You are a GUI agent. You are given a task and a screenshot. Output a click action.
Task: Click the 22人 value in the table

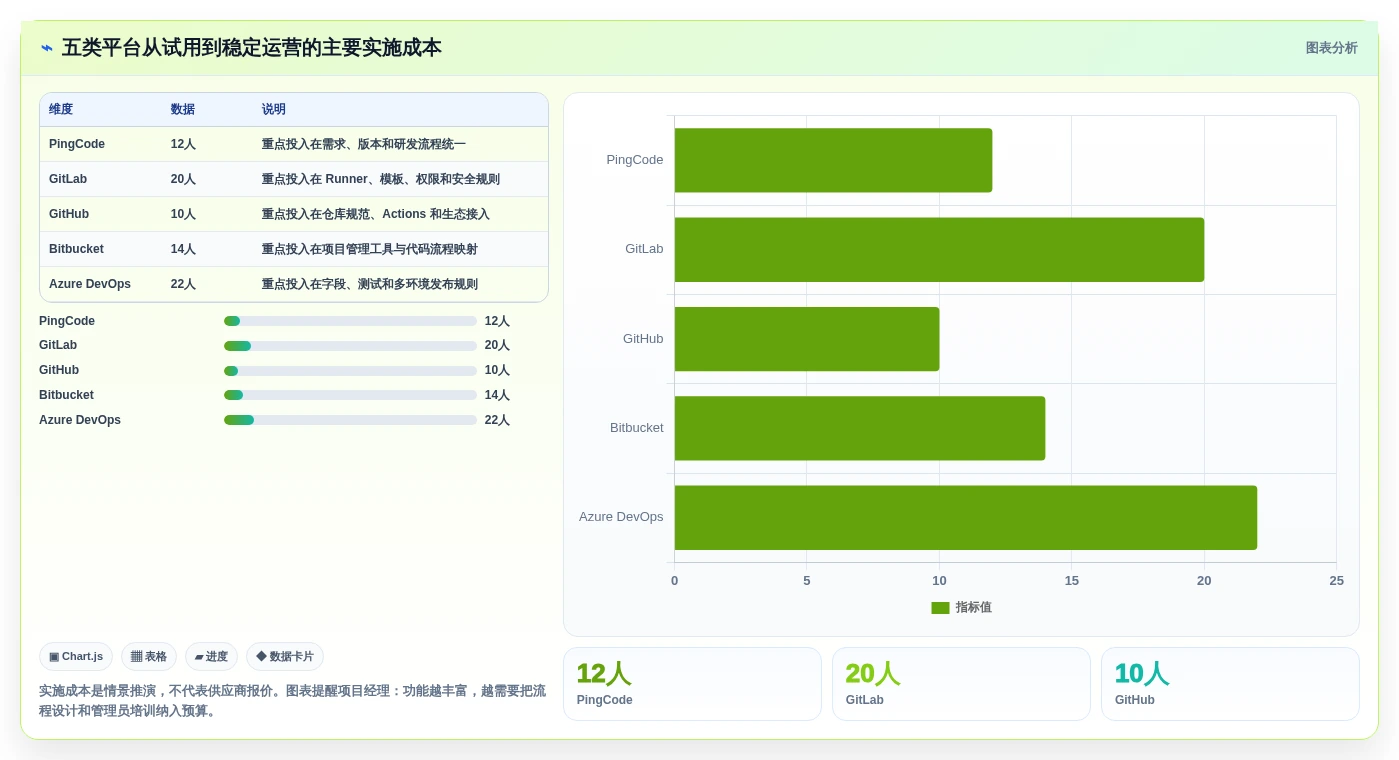pyautogui.click(x=183, y=284)
